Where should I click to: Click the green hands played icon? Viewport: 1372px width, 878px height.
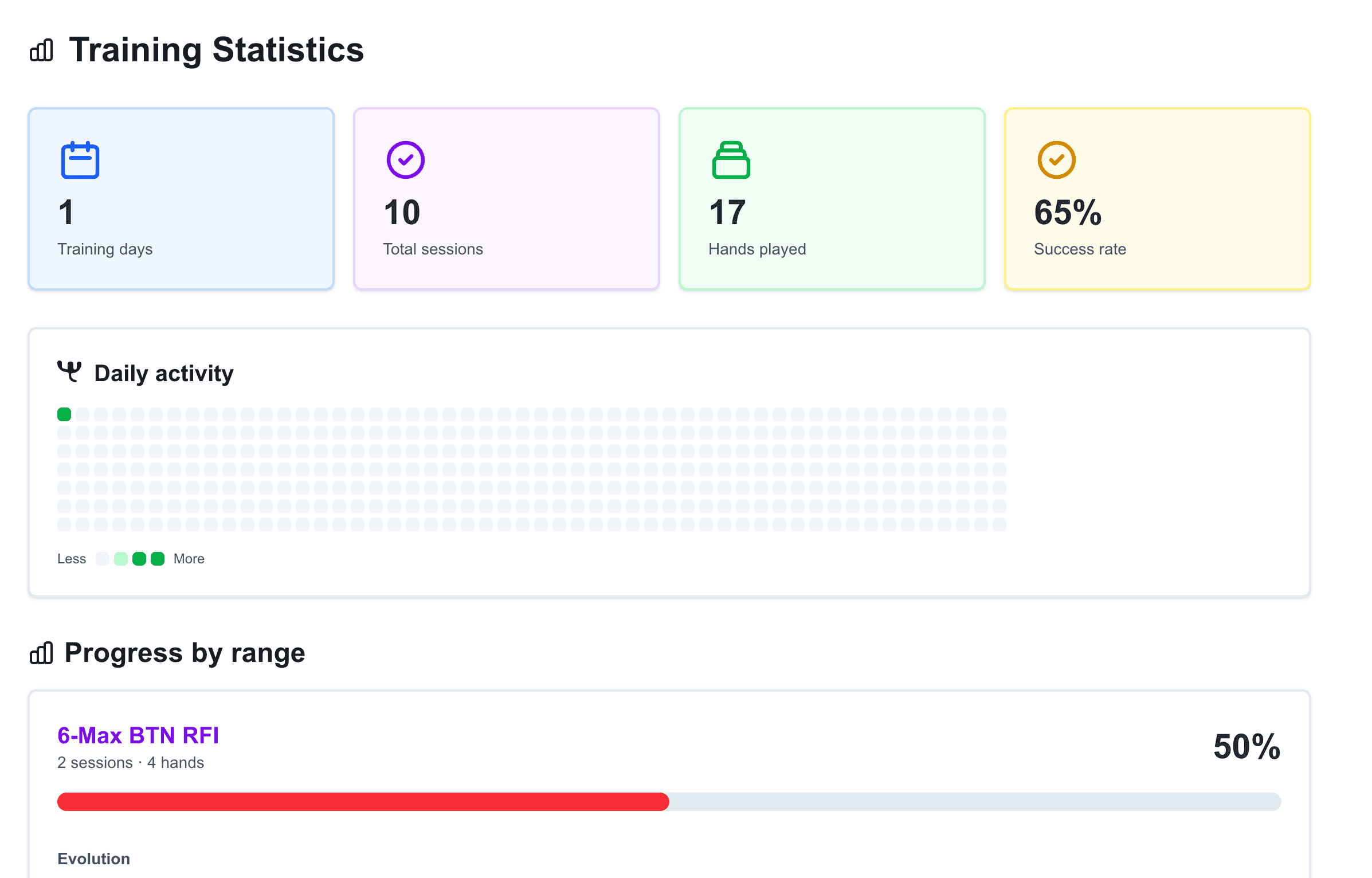(x=731, y=160)
